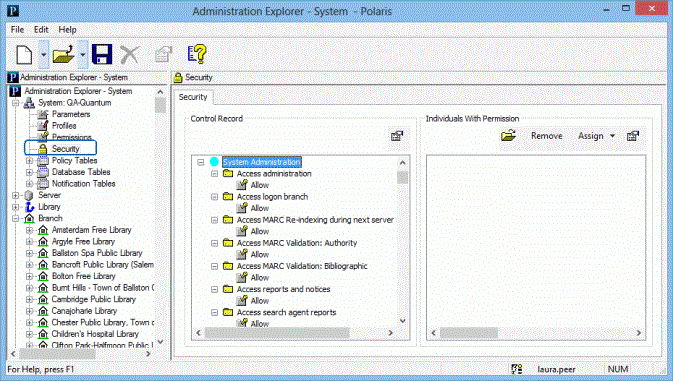Select Cambridge Public Library
Screen dimensions: 673x381
point(94,299)
